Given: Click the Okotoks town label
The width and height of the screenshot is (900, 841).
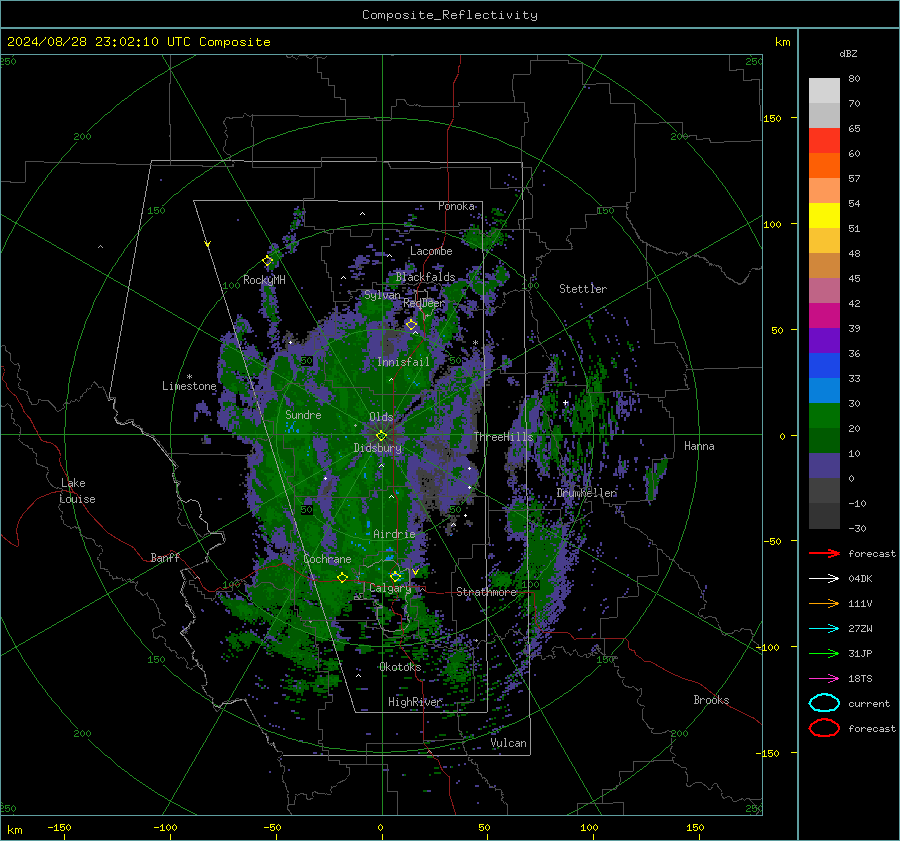Looking at the screenshot, I should tap(400, 667).
